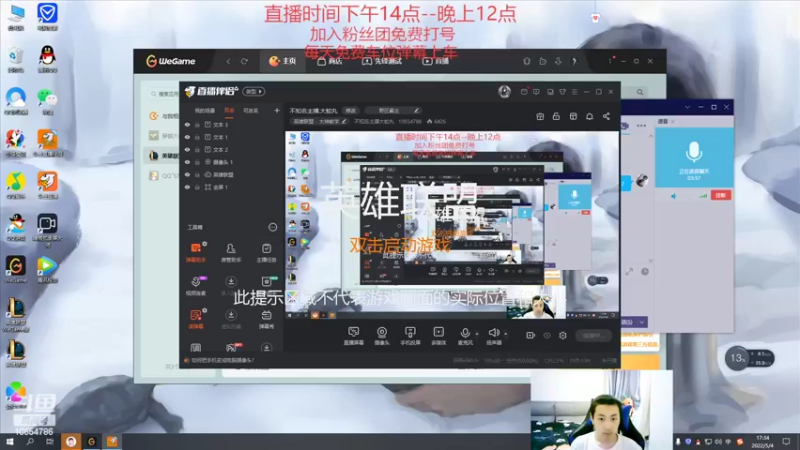Open the QQ penguin desktop icon

pyautogui.click(x=47, y=59)
